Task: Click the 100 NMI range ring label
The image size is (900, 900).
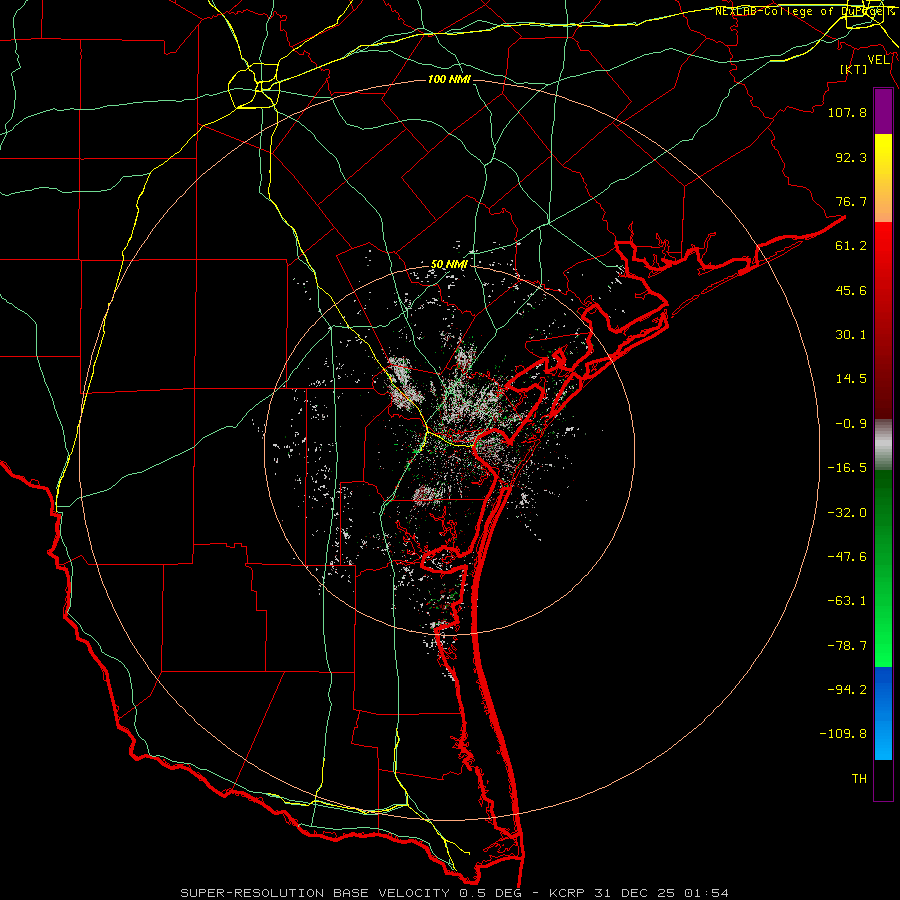Action: pyautogui.click(x=449, y=79)
